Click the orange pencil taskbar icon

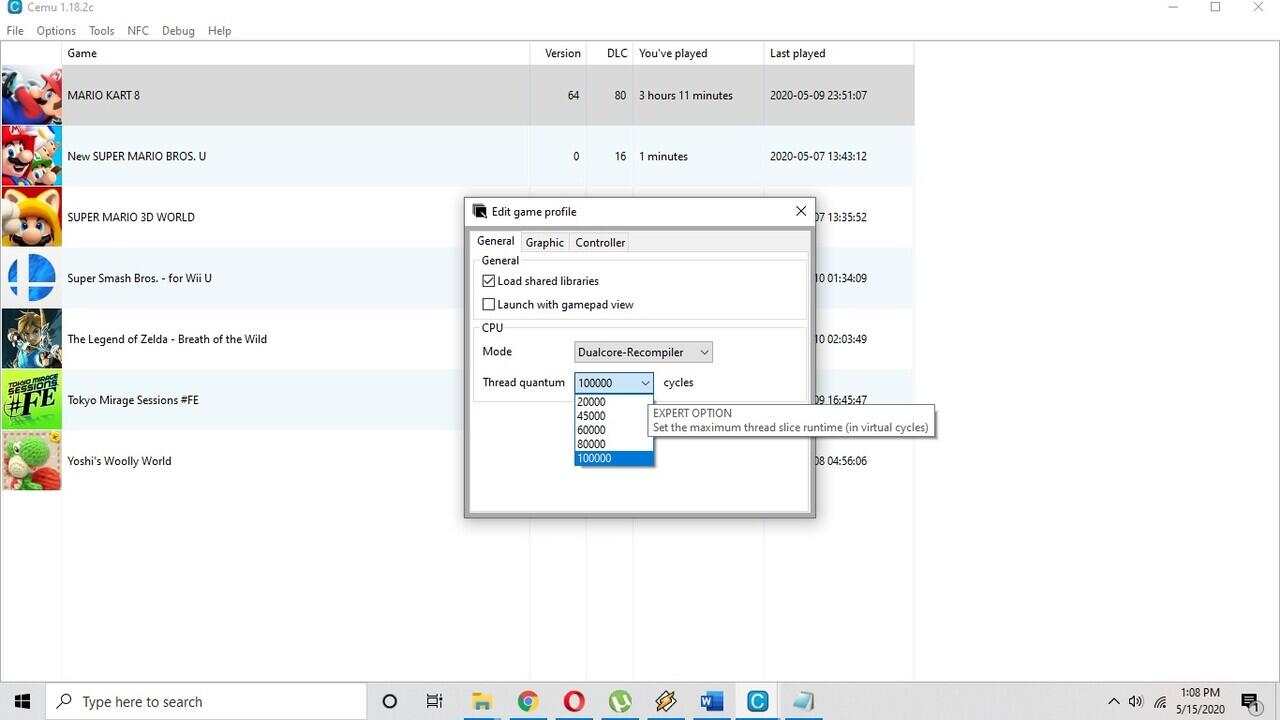tap(666, 701)
